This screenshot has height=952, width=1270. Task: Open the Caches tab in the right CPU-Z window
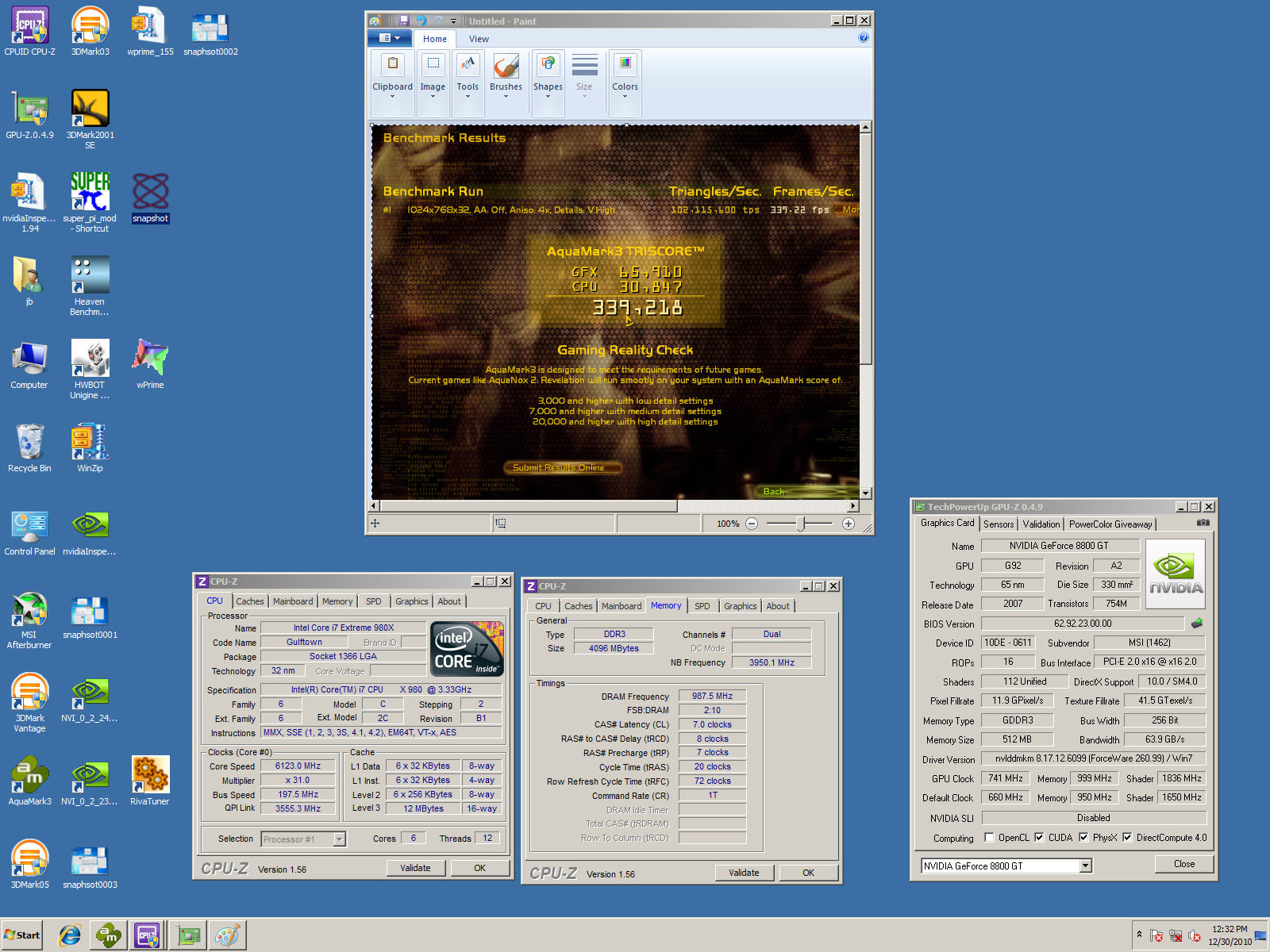click(x=579, y=606)
